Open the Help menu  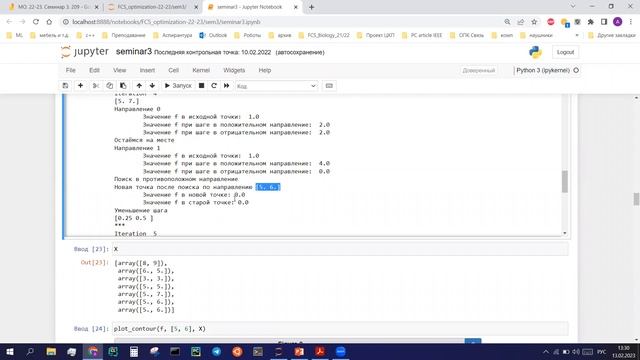(x=264, y=70)
